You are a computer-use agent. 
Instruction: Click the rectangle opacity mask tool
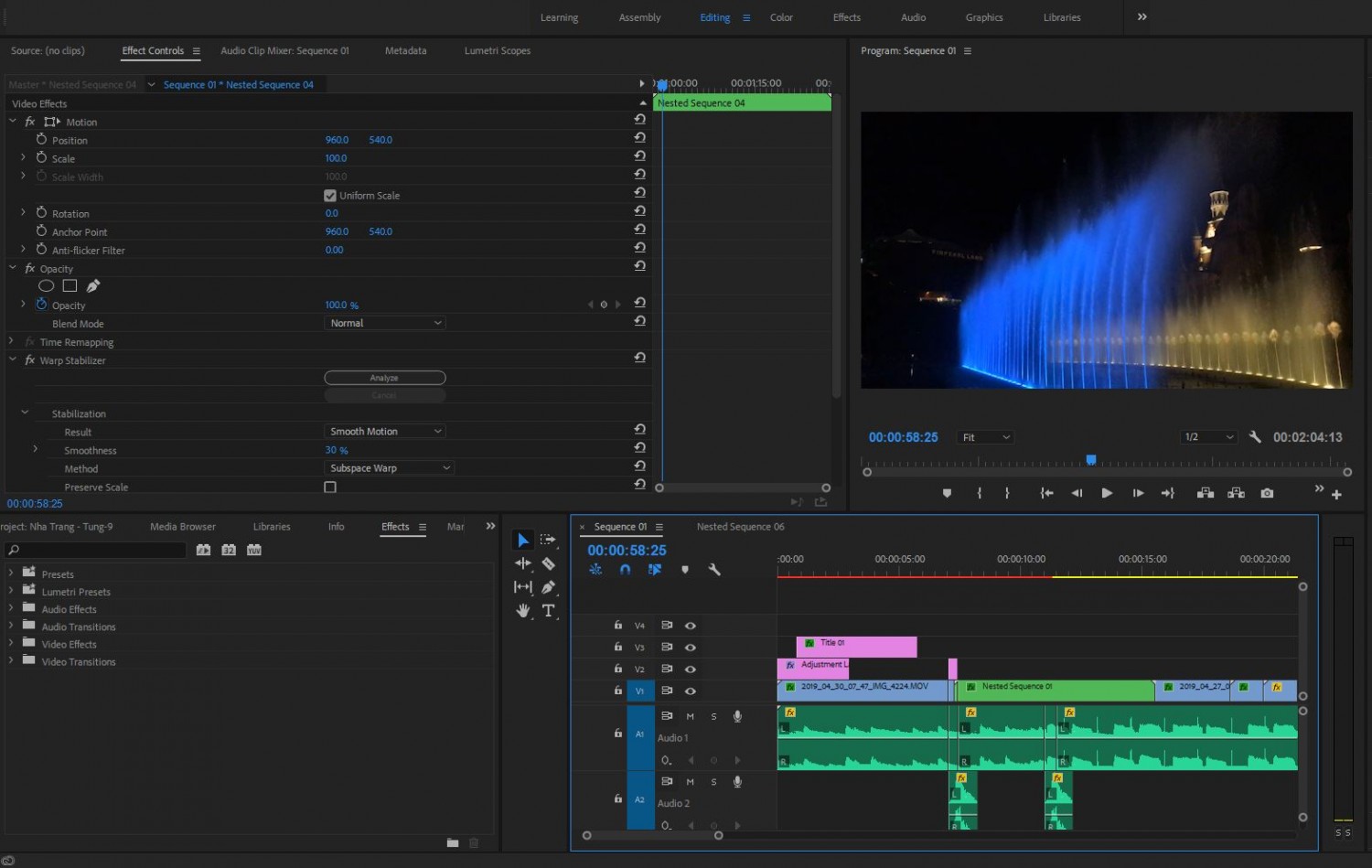[70, 286]
